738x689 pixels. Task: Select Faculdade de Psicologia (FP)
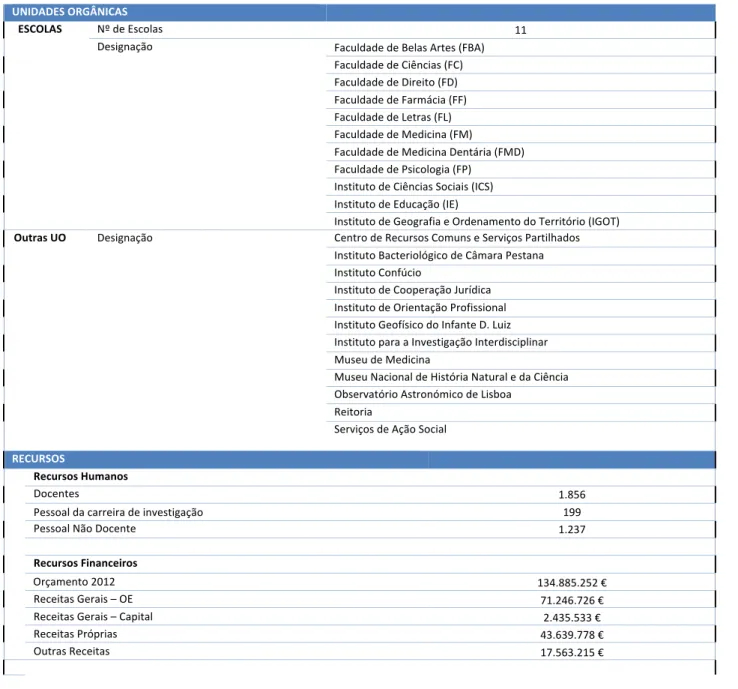(402, 169)
